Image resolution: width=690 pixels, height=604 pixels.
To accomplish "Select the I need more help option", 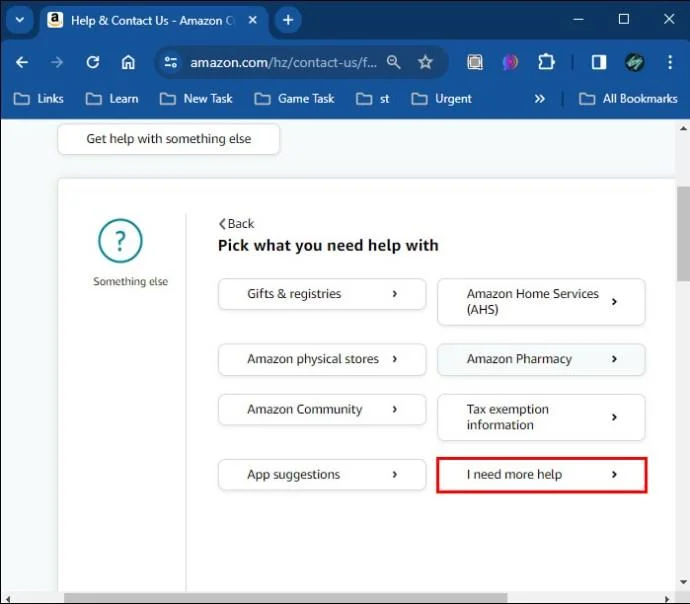I will coord(541,475).
